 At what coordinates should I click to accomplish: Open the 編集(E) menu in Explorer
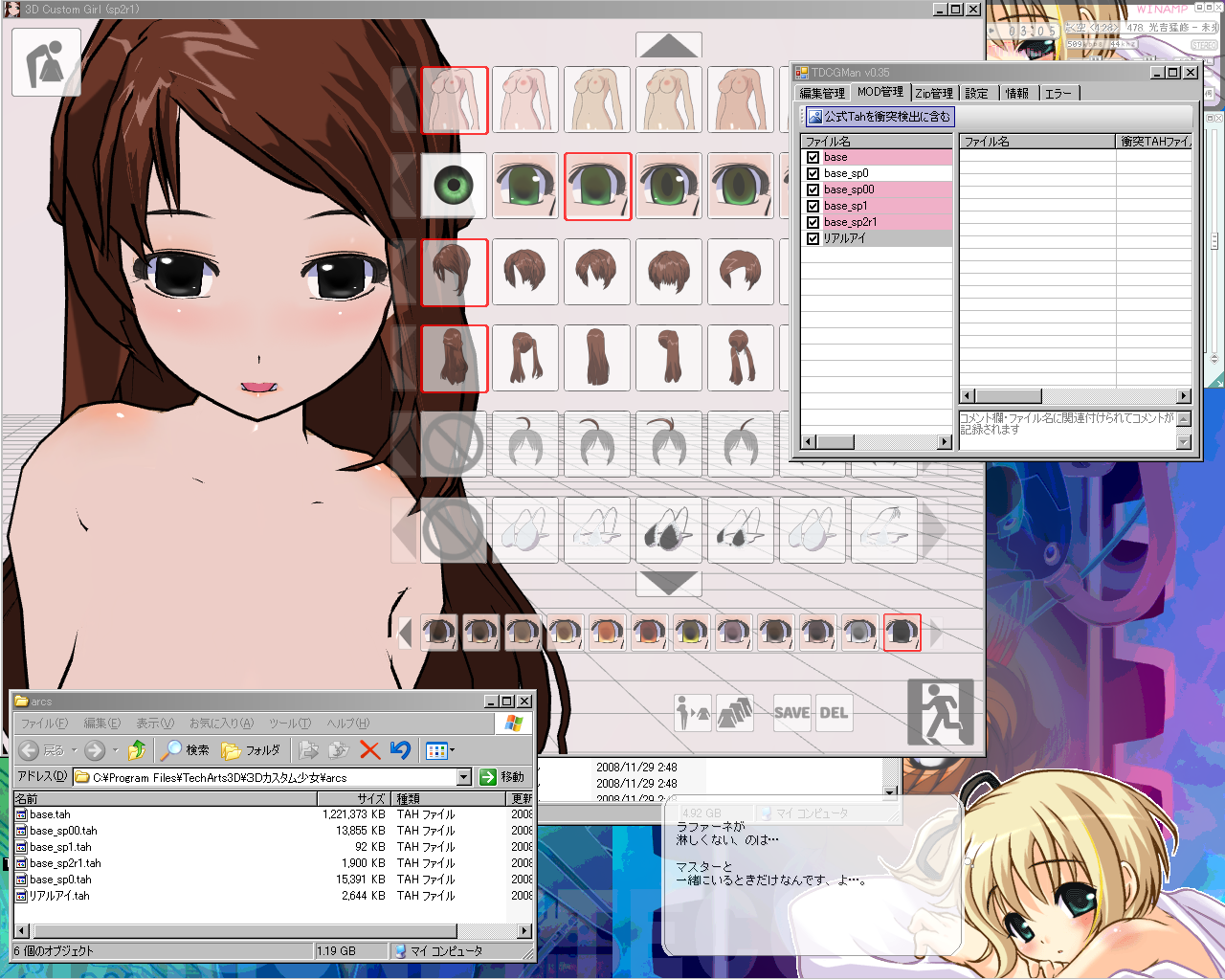[101, 724]
